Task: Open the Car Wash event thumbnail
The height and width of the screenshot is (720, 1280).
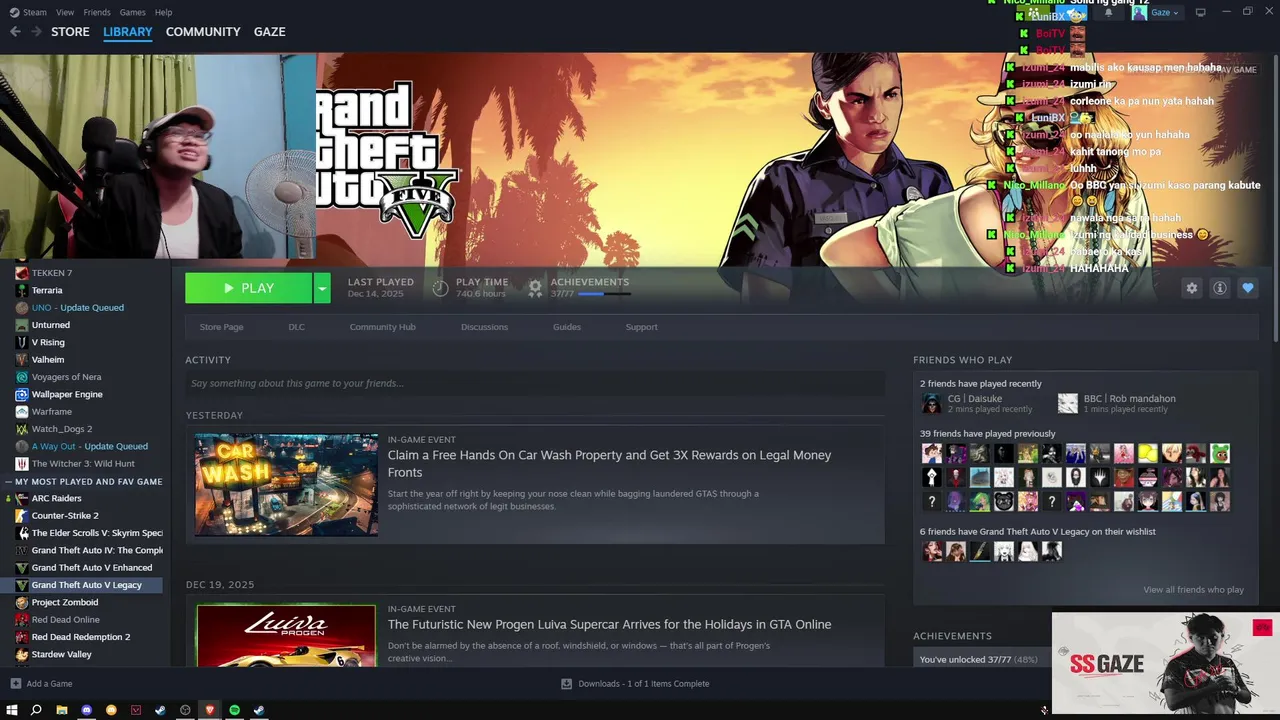Action: [286, 485]
